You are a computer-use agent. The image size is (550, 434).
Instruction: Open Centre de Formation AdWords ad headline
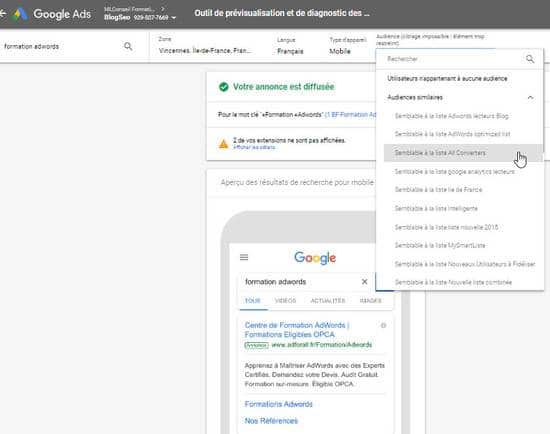point(297,330)
